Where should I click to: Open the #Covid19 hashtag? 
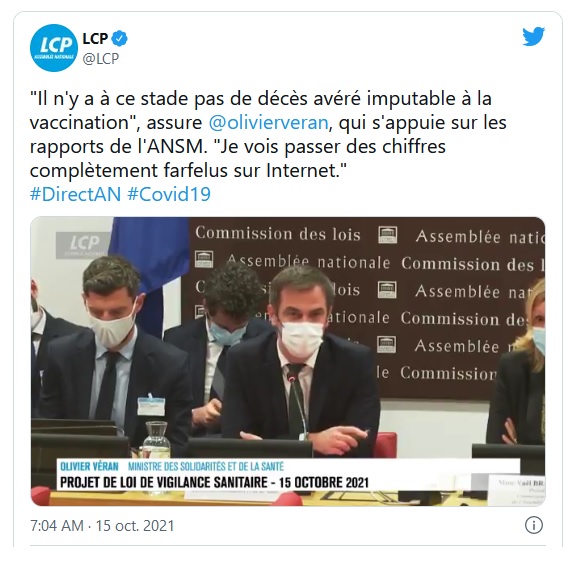[x=169, y=194]
